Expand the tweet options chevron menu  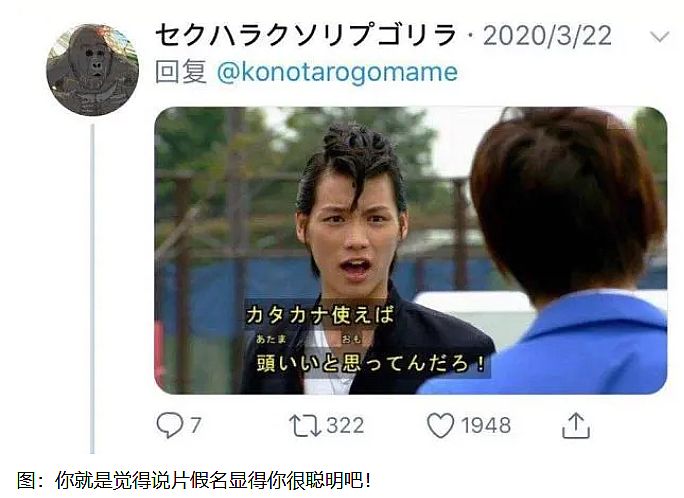click(x=659, y=36)
